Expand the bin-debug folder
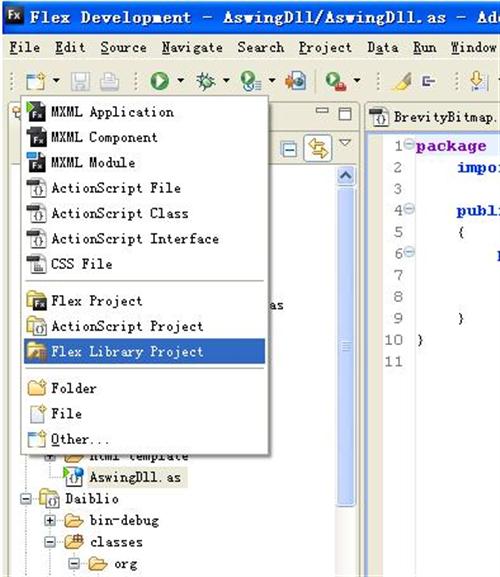Image resolution: width=500 pixels, height=577 pixels. click(50, 521)
